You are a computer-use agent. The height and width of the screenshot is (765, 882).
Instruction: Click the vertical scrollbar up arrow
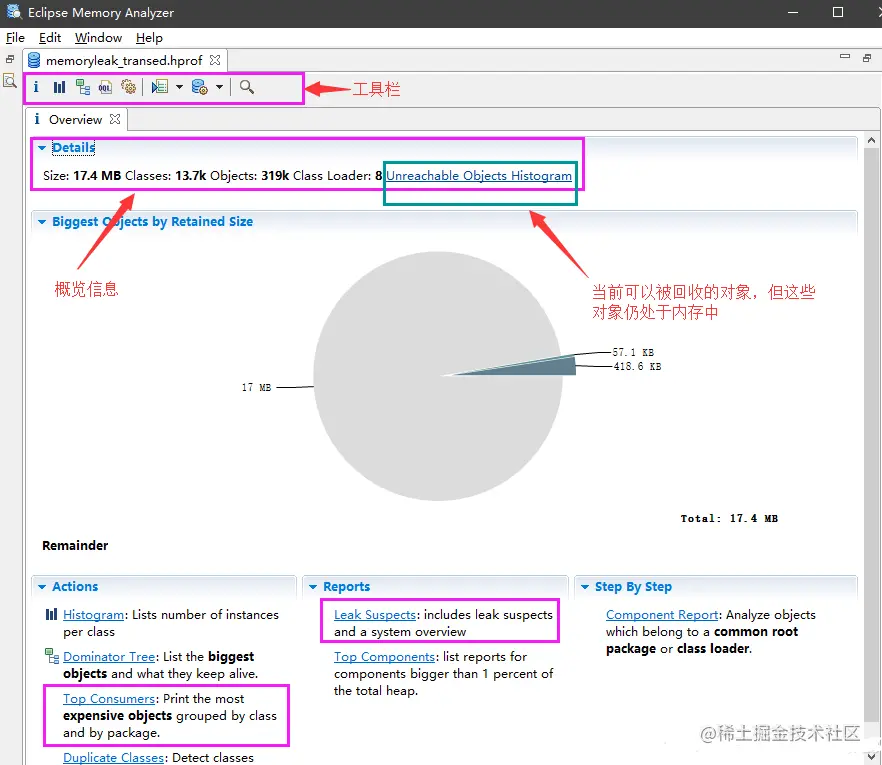pos(871,141)
